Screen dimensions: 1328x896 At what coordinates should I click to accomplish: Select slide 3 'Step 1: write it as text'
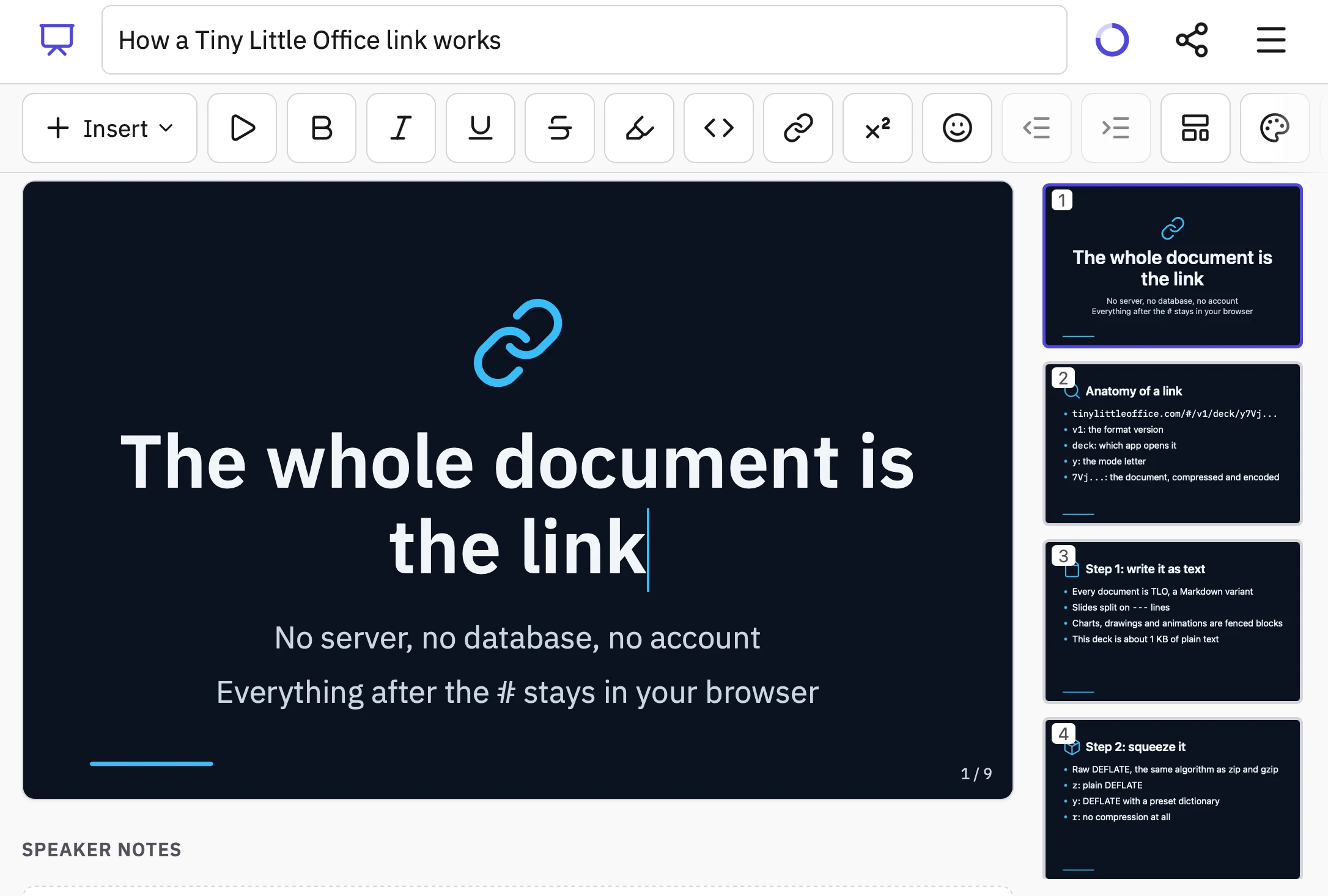click(1172, 622)
